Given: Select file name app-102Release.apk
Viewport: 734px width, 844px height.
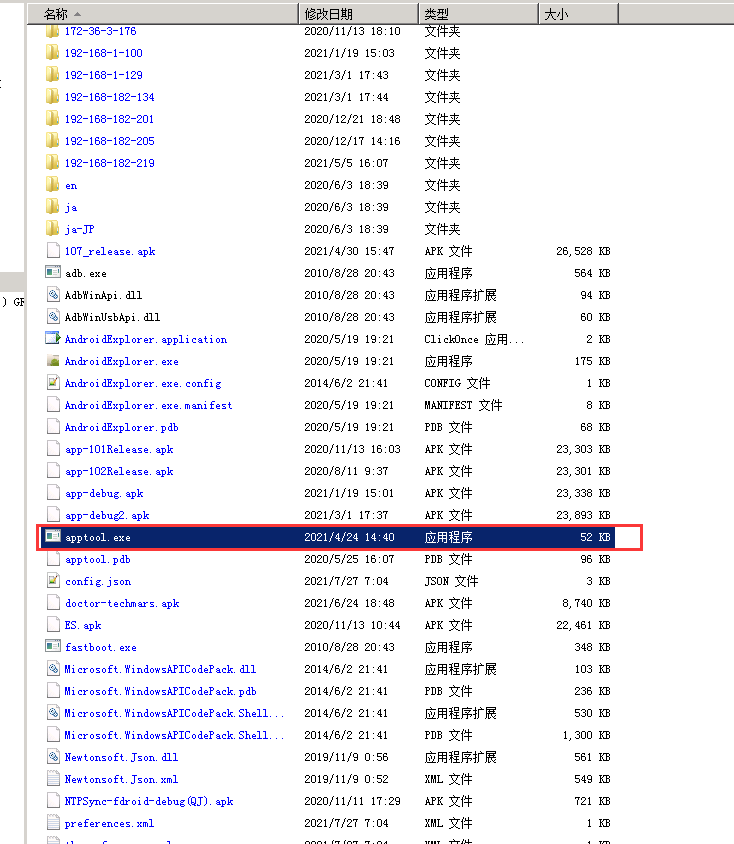Looking at the screenshot, I should [119, 472].
